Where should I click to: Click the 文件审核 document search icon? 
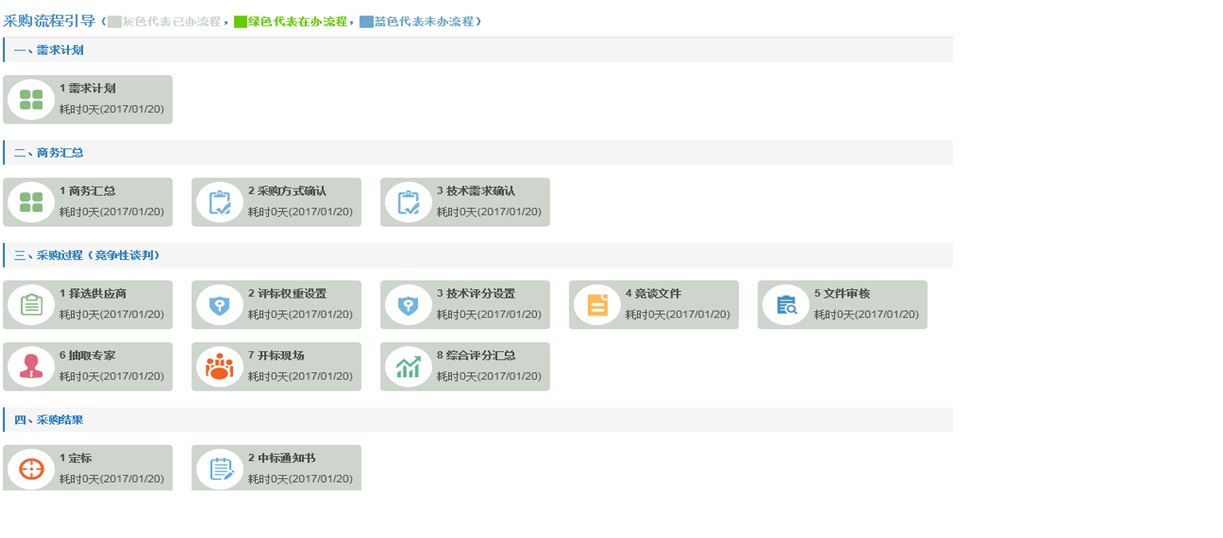point(786,305)
